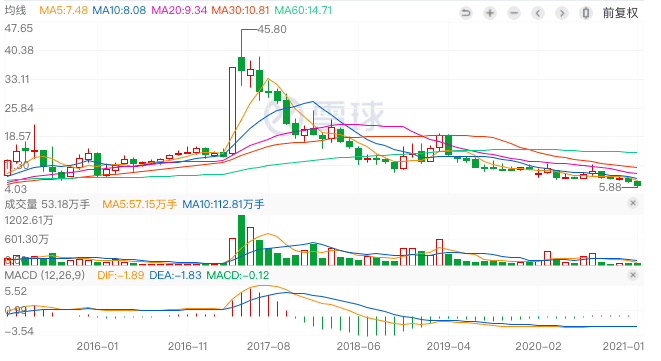Click the 1202.61万 volume axis label

point(29,221)
